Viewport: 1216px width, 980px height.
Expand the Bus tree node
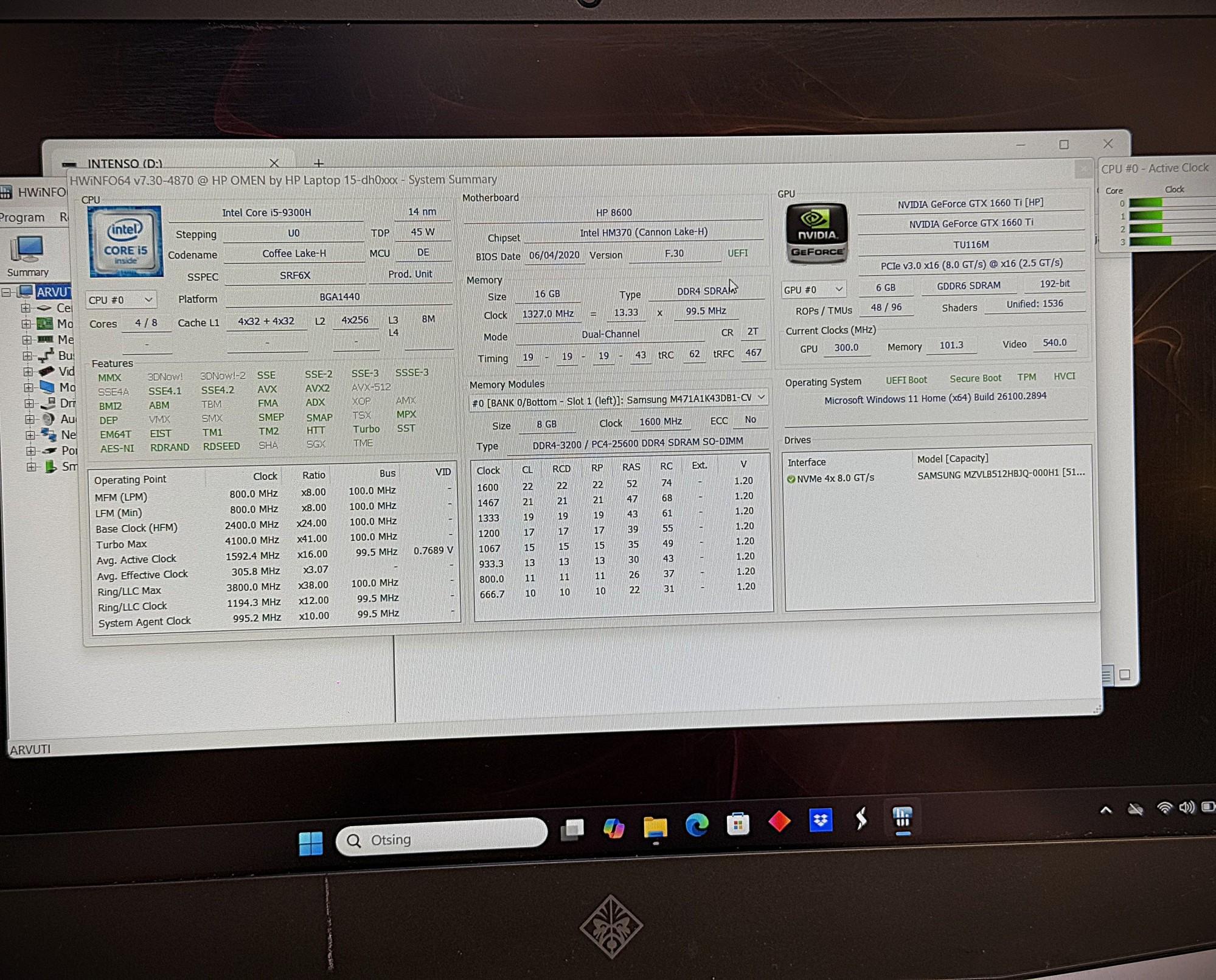coord(27,355)
